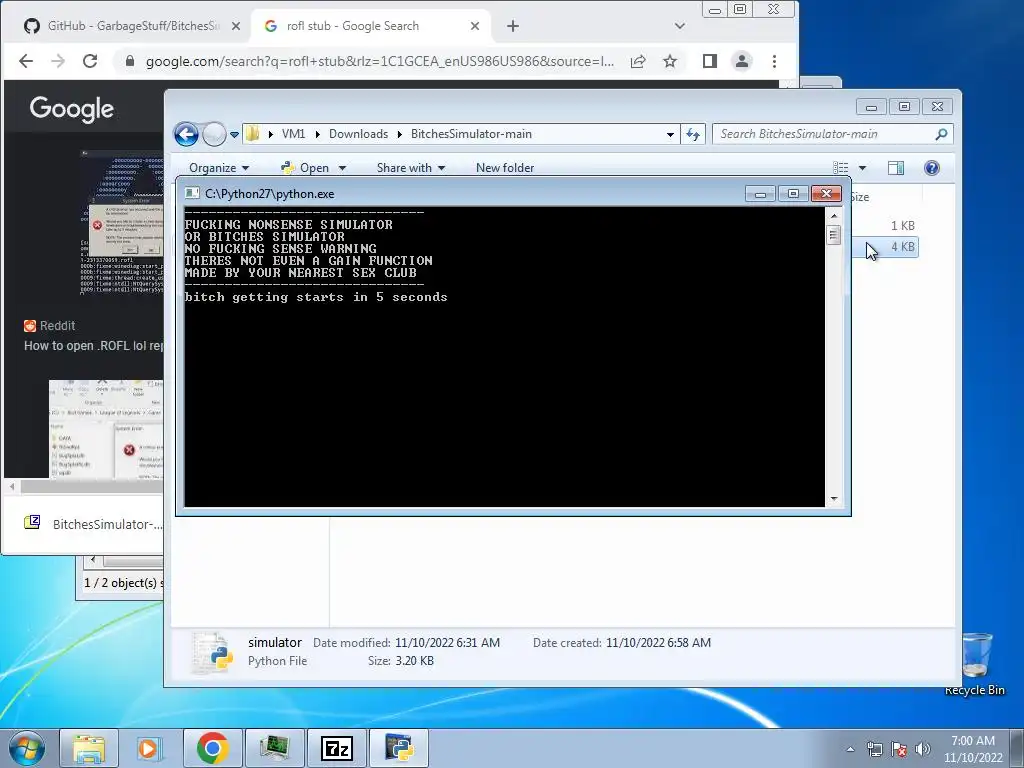
Task: Click the Chrome address bar URL
Action: pos(379,61)
